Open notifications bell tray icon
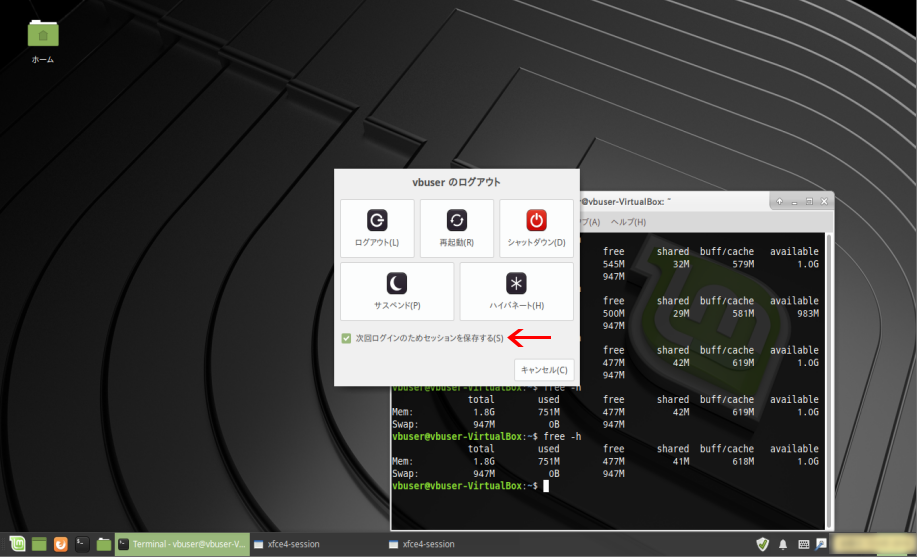Screen dimensions: 917x557 click(x=783, y=545)
